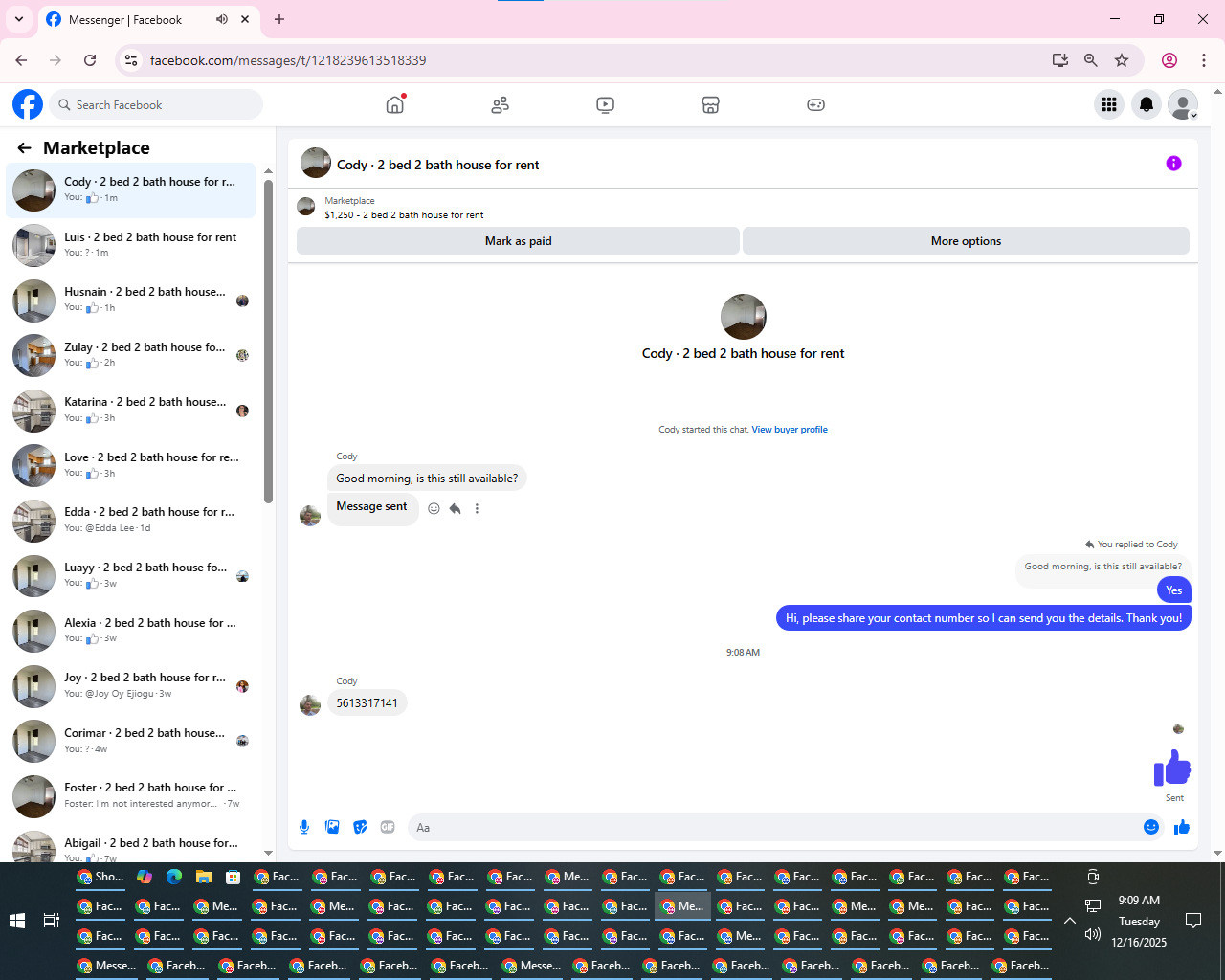Open File Explorer from the taskbar
The height and width of the screenshot is (980, 1225).
pos(203,877)
